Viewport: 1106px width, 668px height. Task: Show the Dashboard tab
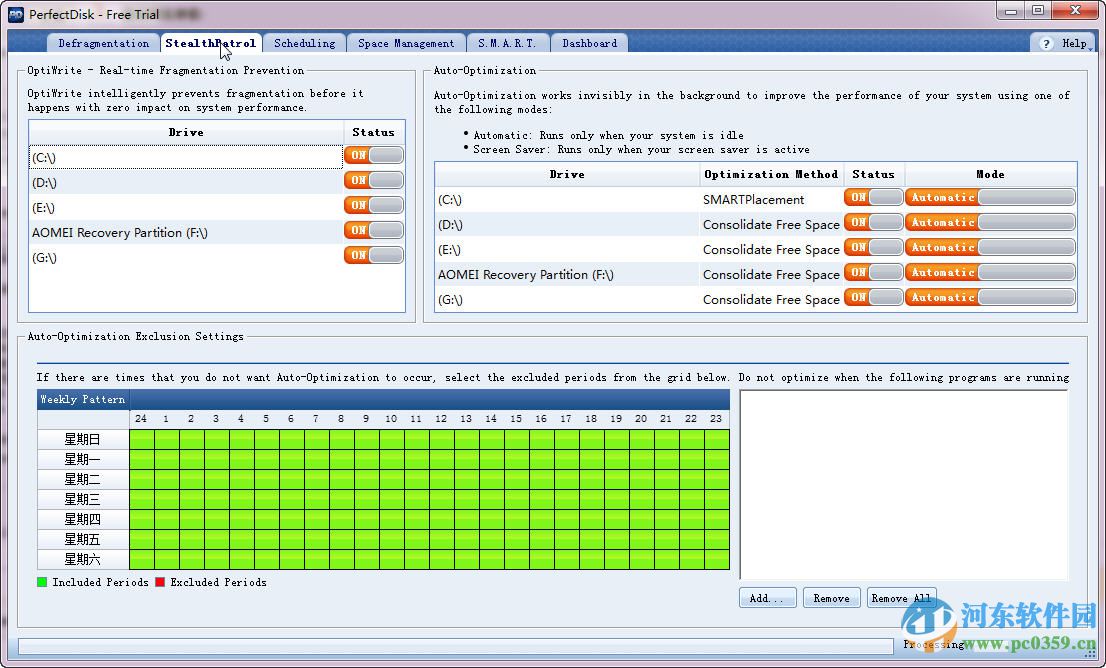click(589, 43)
